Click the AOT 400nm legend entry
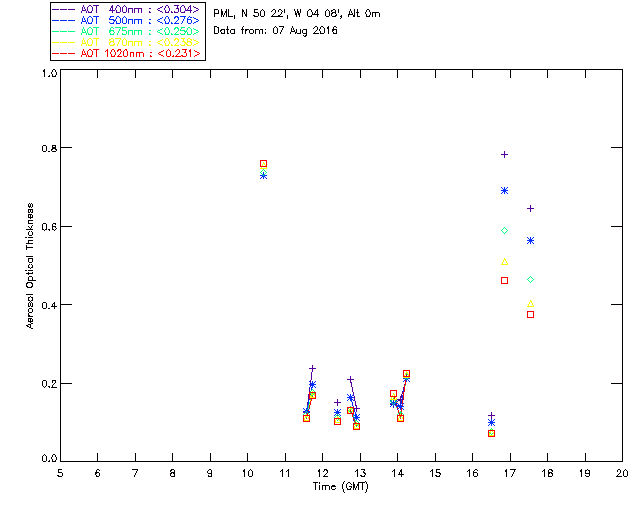 click(126, 9)
